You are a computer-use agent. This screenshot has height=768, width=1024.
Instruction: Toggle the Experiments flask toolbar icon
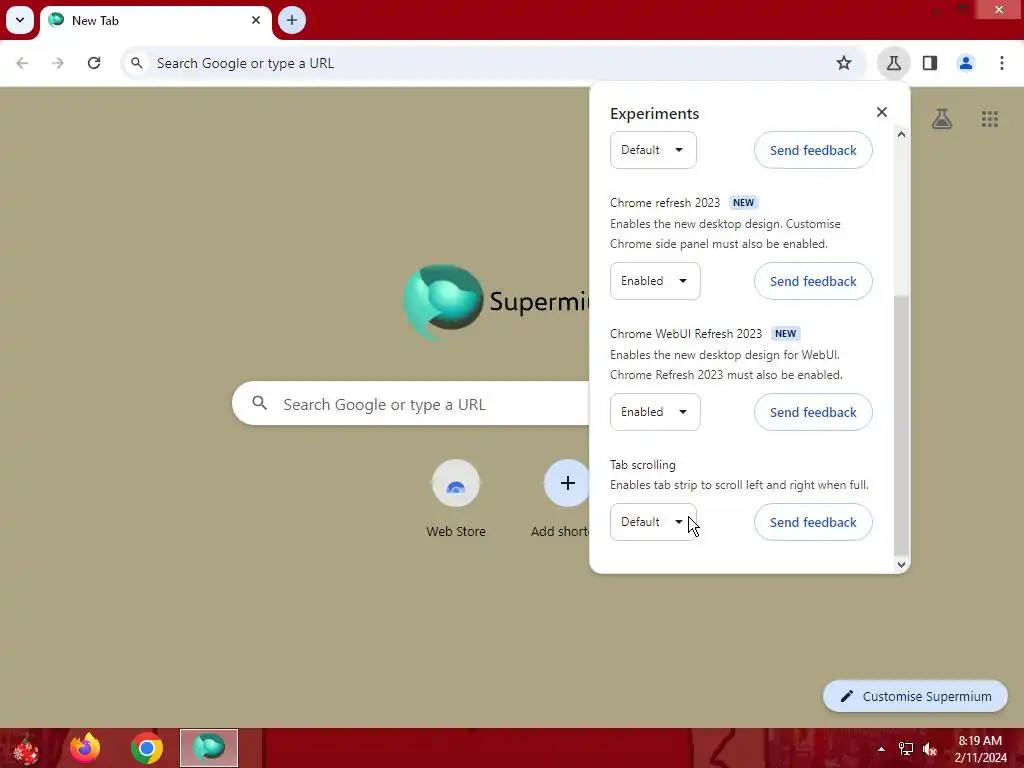coord(893,63)
